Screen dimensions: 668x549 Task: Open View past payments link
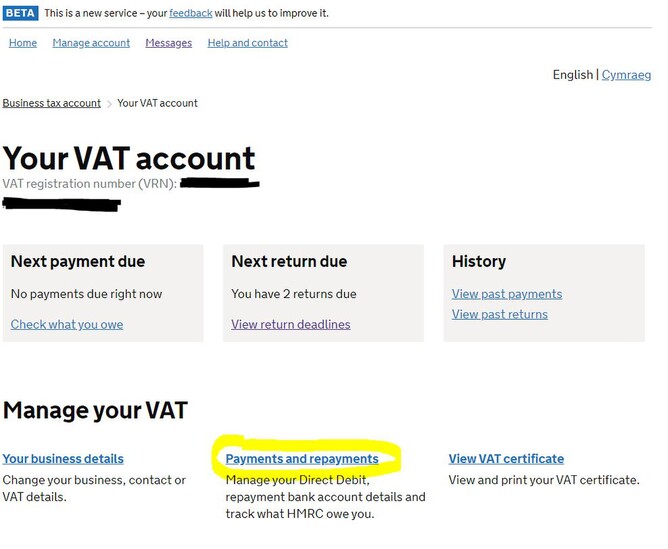(x=506, y=294)
